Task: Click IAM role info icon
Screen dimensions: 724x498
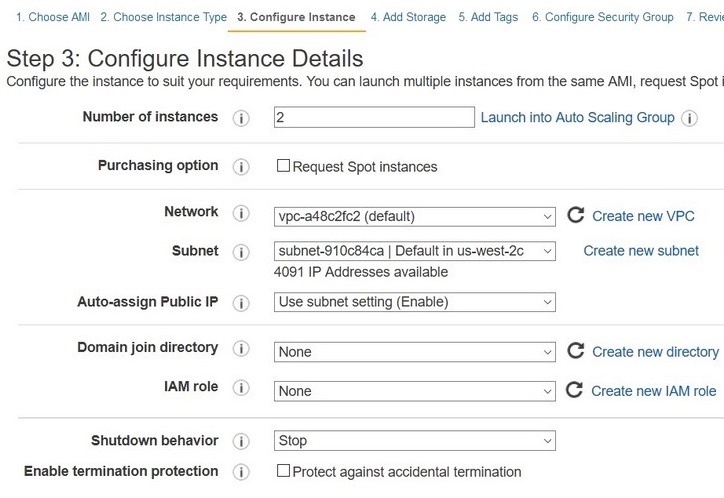Action: click(241, 388)
